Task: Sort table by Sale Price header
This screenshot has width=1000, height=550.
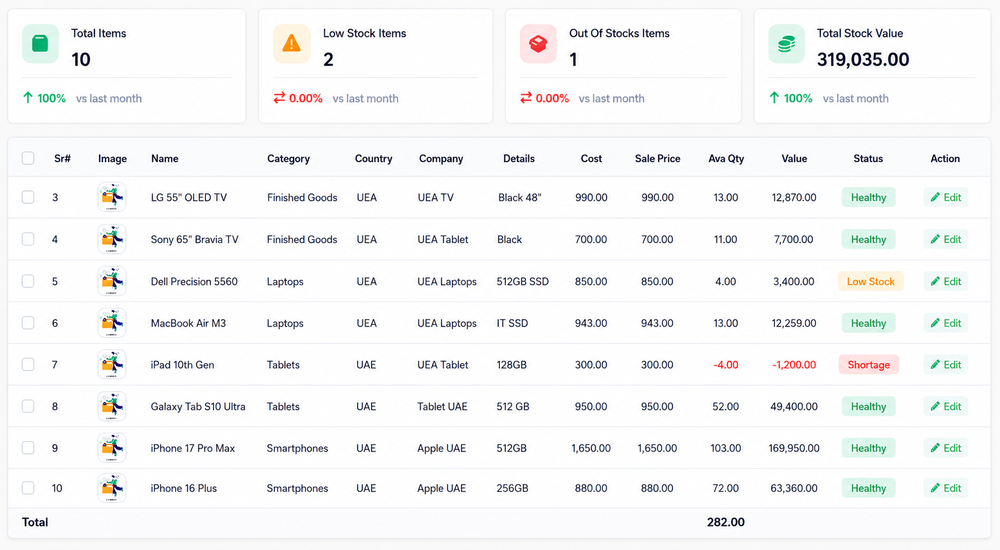Action: [x=658, y=158]
